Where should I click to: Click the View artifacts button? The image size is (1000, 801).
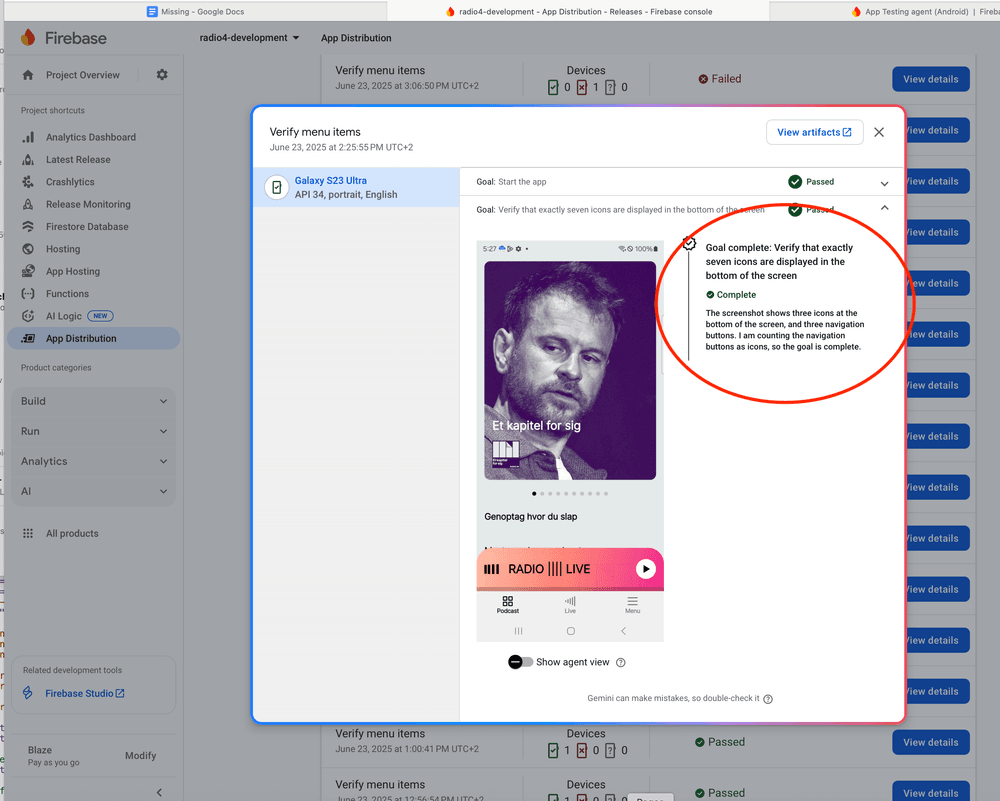click(814, 132)
